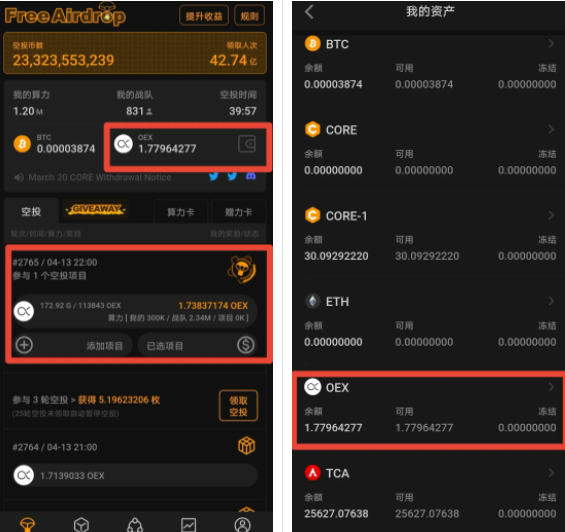The image size is (565, 532).
Task: Expand the CORE-1 asset details chevron
Action: point(551,215)
